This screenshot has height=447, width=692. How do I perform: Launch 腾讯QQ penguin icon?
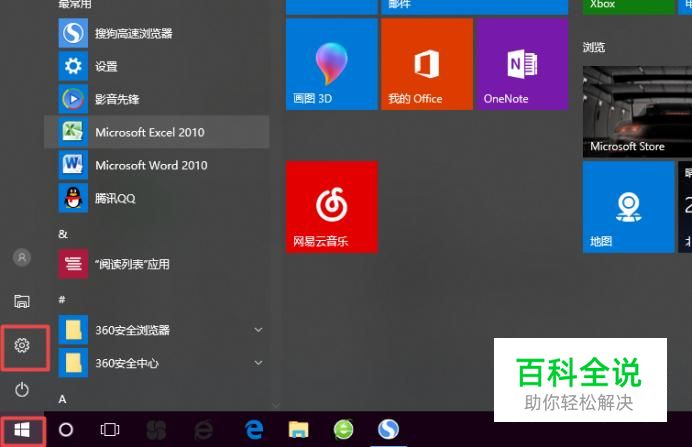(x=73, y=198)
